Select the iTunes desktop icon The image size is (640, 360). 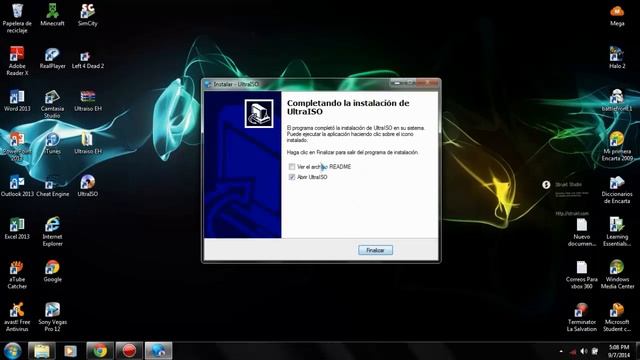(x=52, y=143)
